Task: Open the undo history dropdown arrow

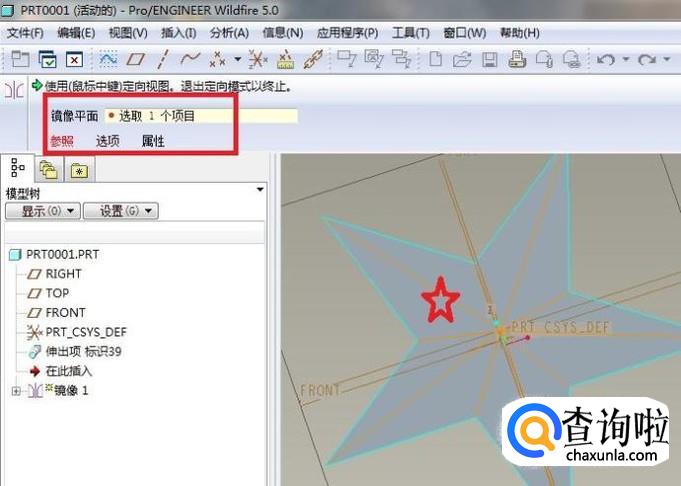Action: click(626, 59)
